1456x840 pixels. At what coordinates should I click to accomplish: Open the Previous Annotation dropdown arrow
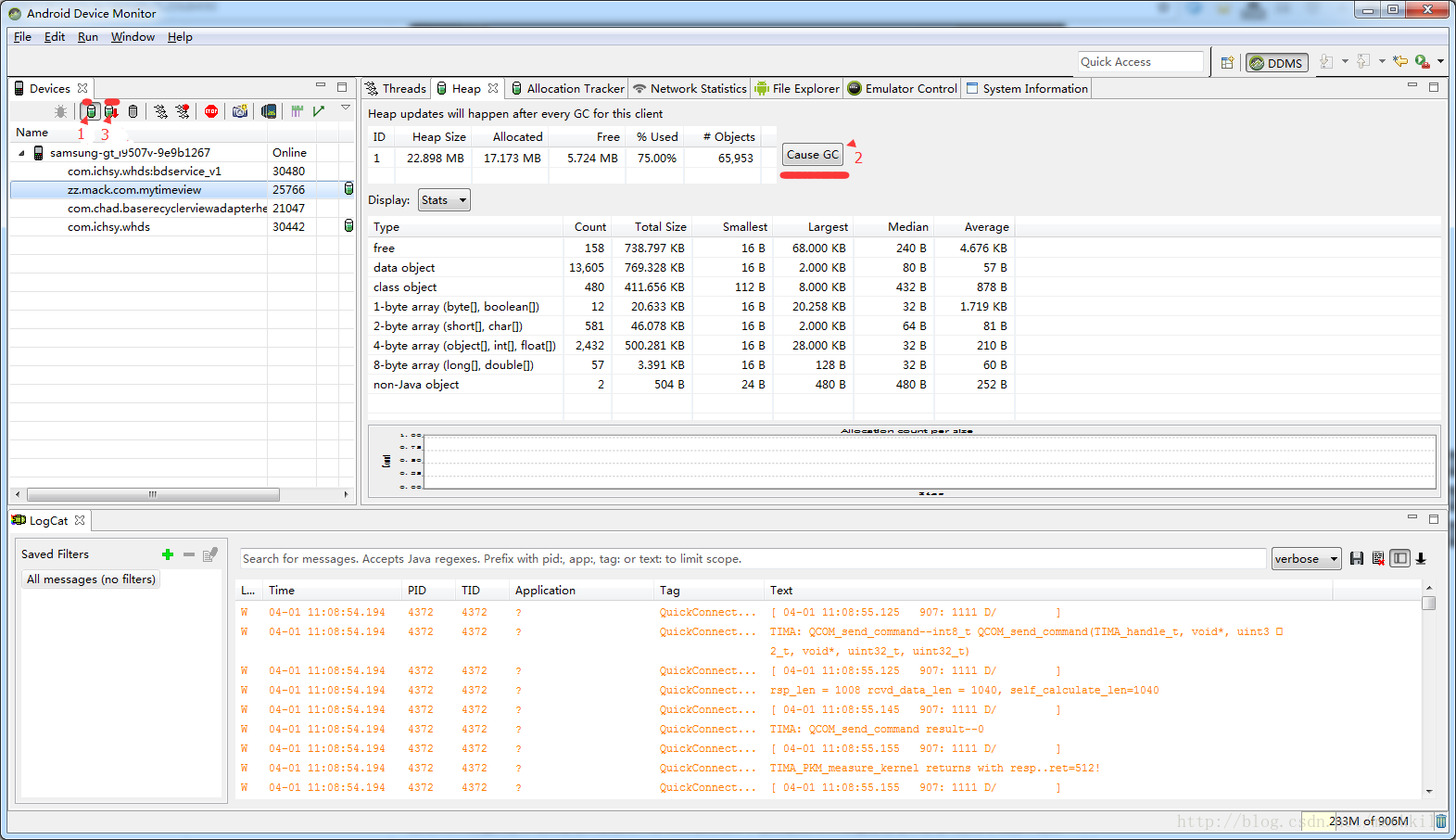[1382, 62]
